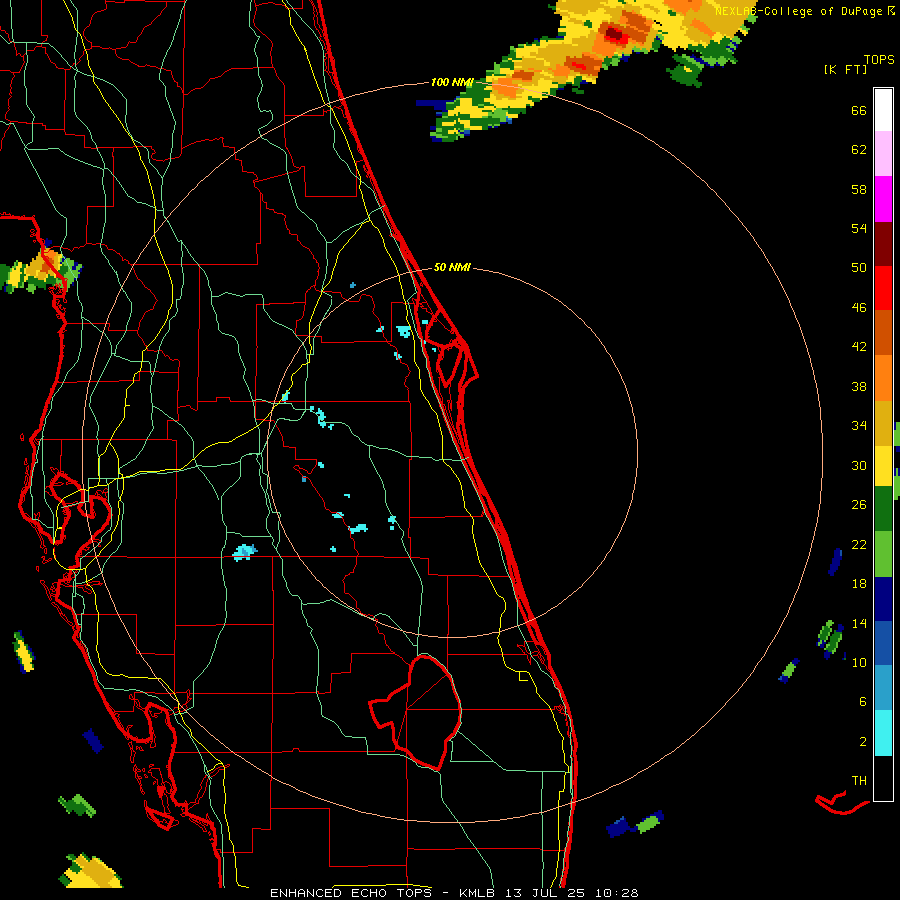This screenshot has width=900, height=900.
Task: Select the TH threshold legend label
Action: [x=859, y=781]
